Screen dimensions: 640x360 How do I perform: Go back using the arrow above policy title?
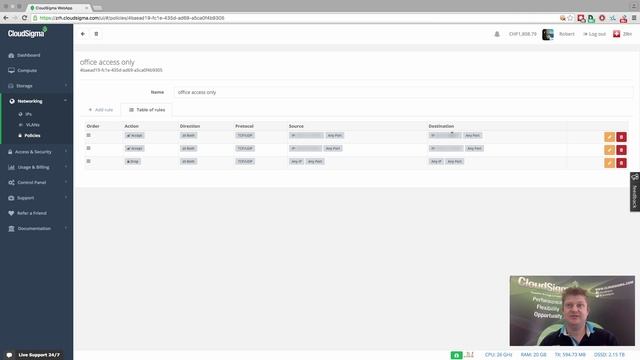(83, 34)
